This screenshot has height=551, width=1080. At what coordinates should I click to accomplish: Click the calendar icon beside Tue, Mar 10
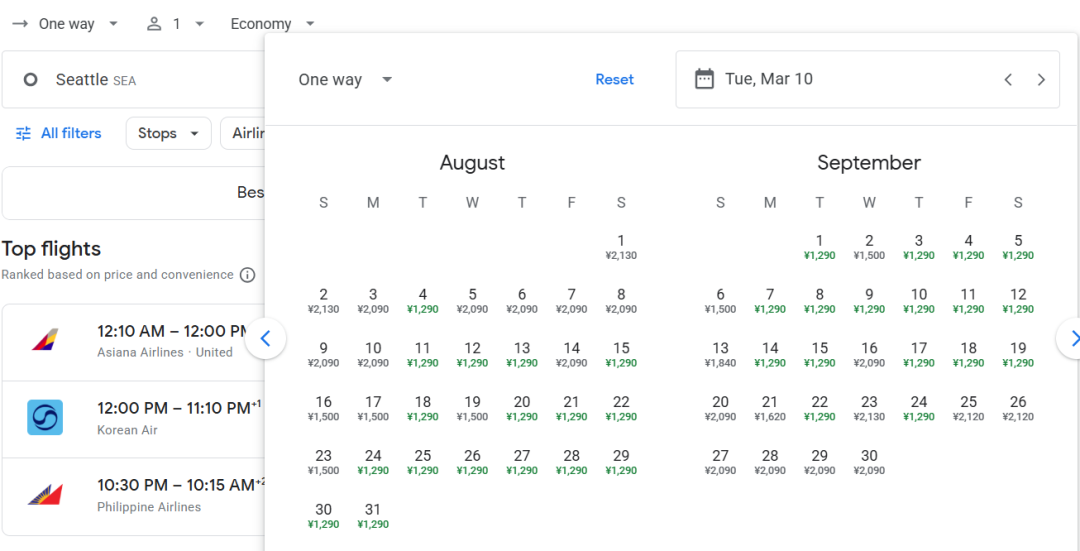pos(704,79)
